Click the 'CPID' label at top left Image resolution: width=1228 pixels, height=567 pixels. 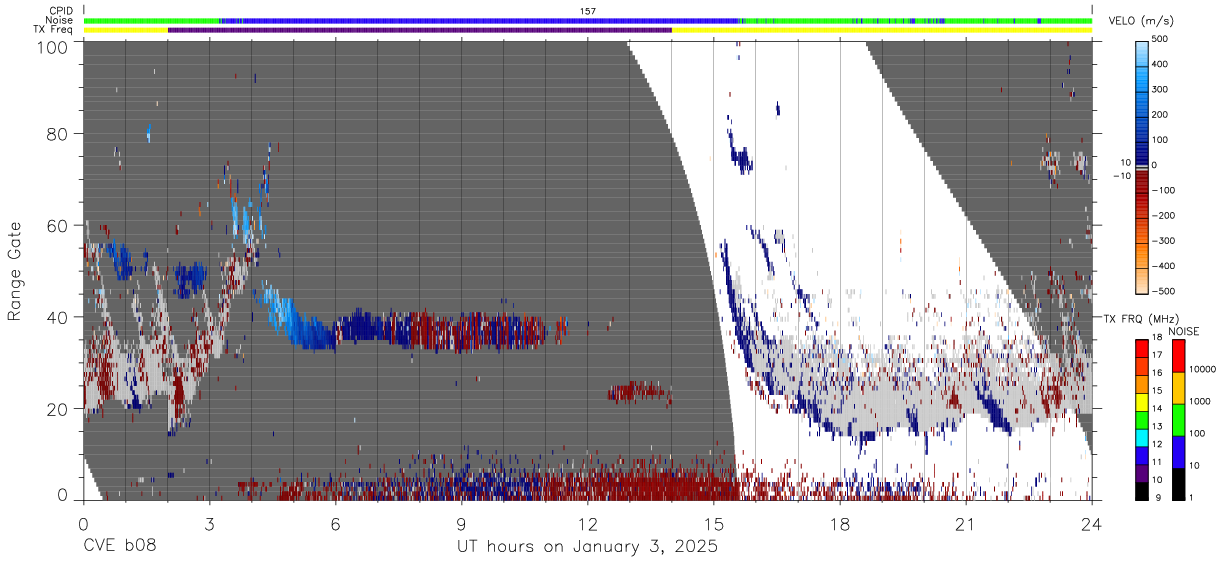61,11
